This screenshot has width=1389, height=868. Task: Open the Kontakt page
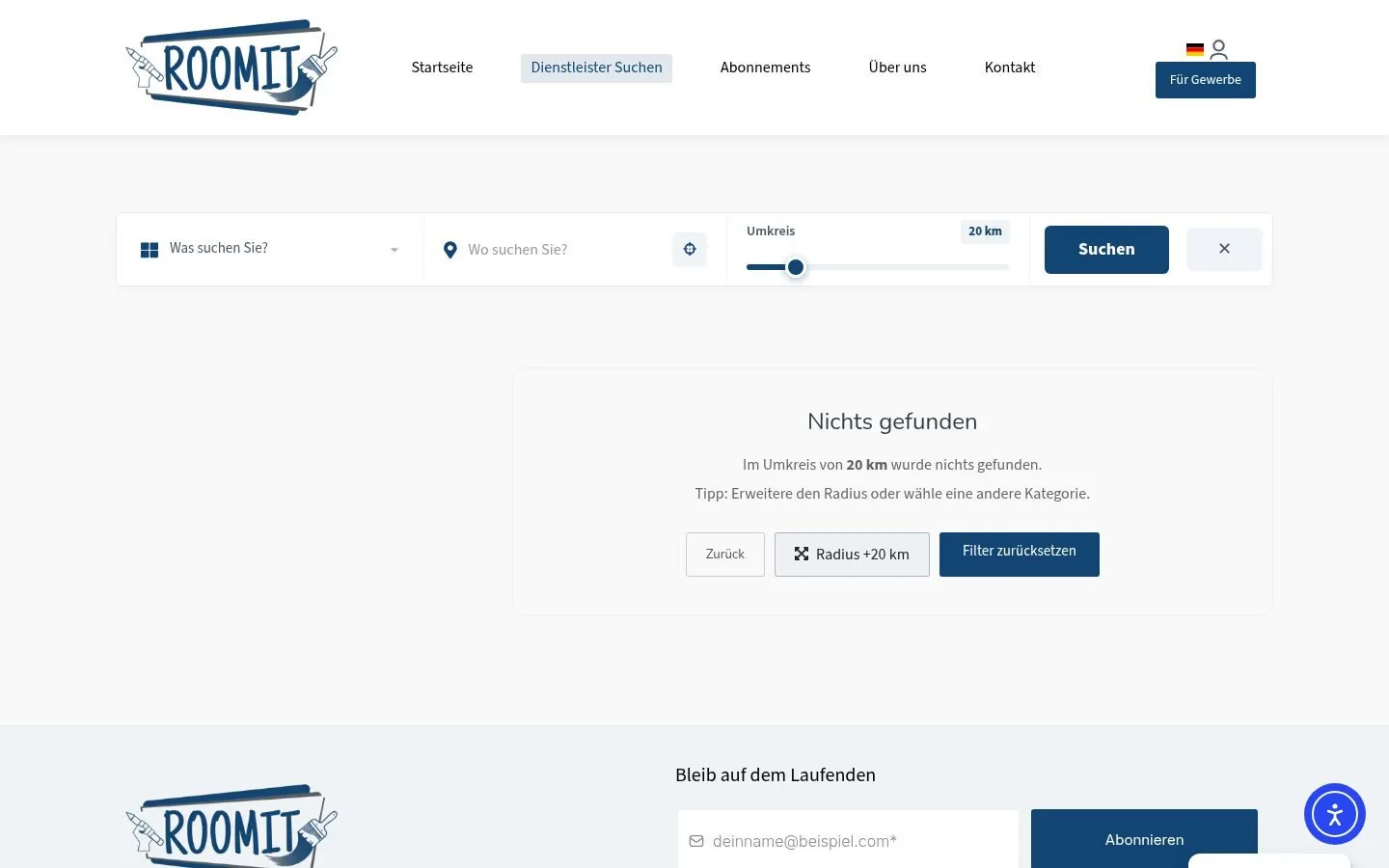(1010, 68)
